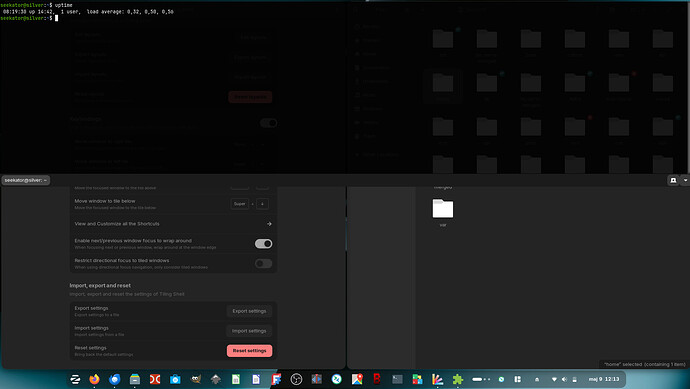The height and width of the screenshot is (389, 690).
Task: Open the volume speaker tray icon
Action: [x=564, y=379]
